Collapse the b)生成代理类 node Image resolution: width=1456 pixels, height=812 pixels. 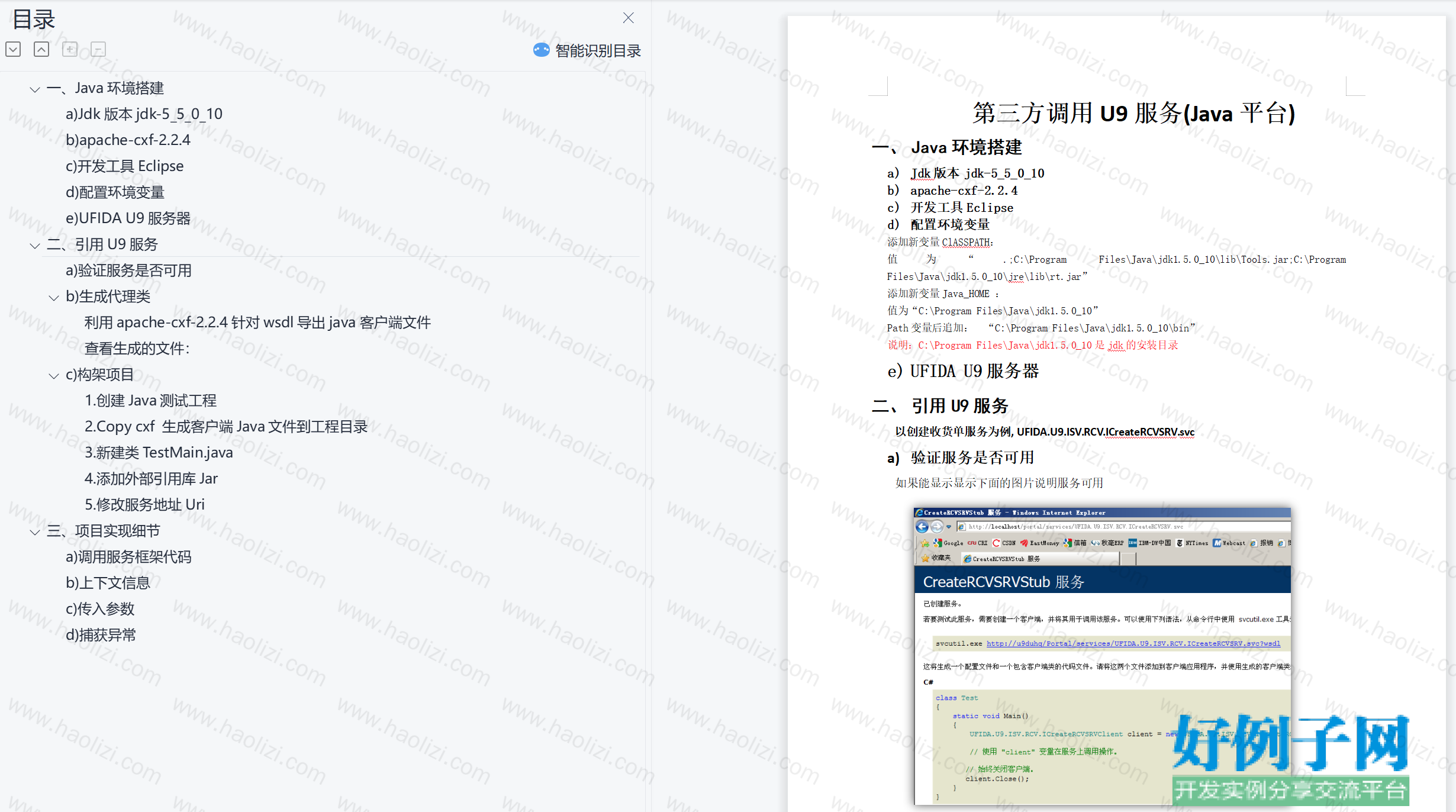(54, 298)
